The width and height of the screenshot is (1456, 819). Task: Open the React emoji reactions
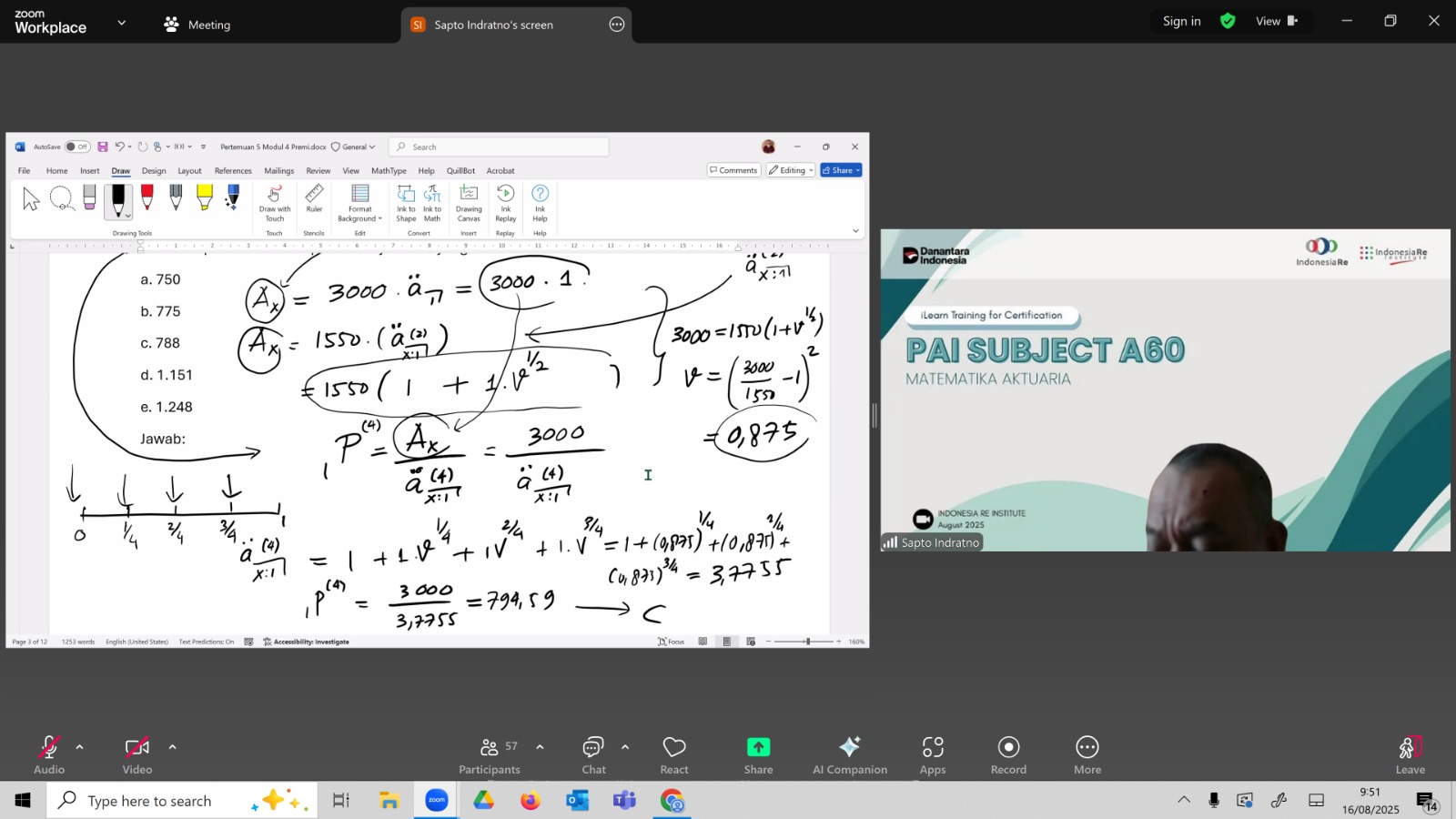coord(674,754)
